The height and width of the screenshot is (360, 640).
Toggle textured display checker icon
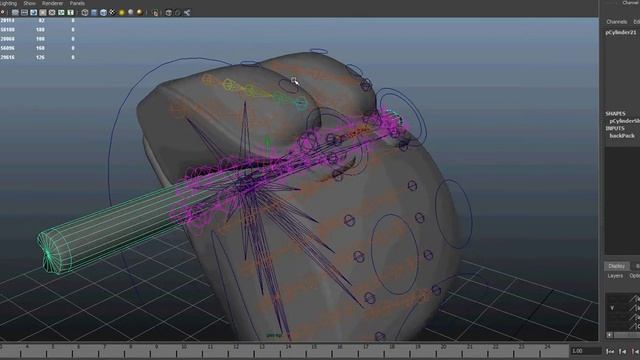112,12
